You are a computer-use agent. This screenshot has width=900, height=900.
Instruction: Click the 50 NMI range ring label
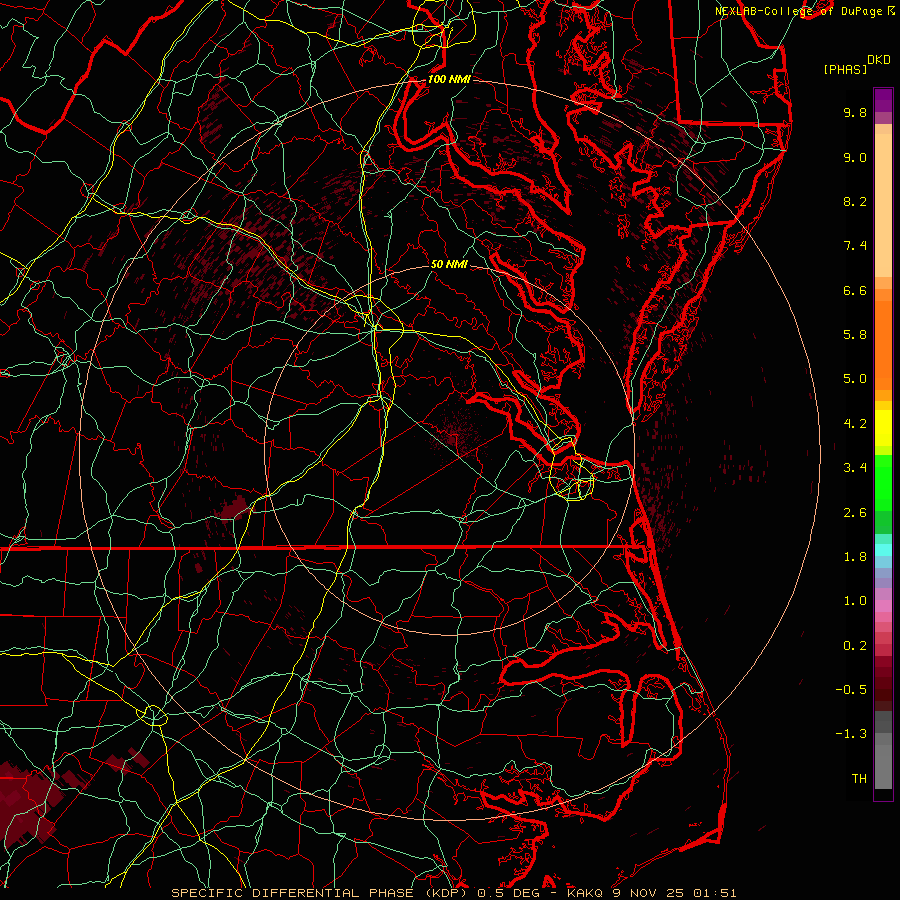pos(449,265)
